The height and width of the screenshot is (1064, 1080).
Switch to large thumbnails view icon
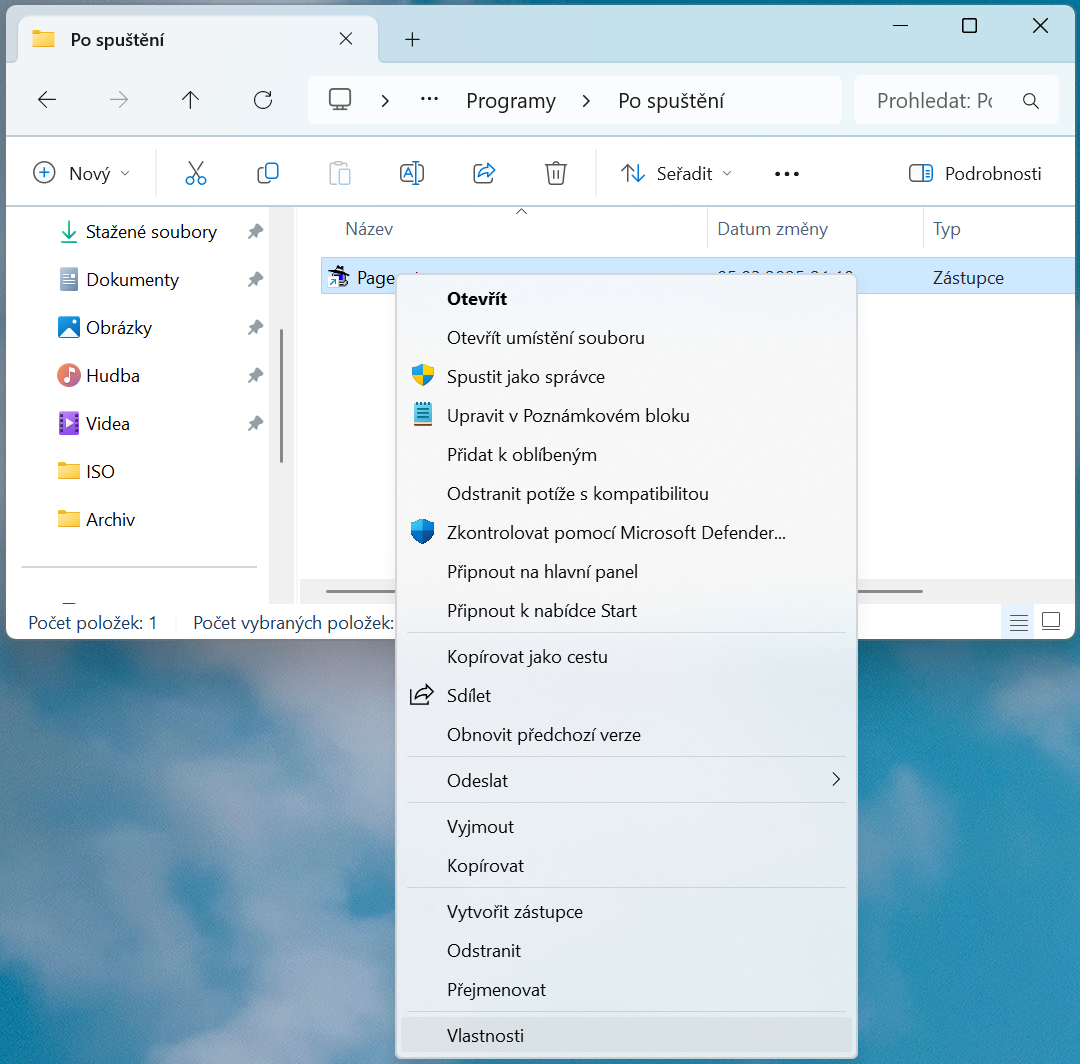[x=1051, y=621]
